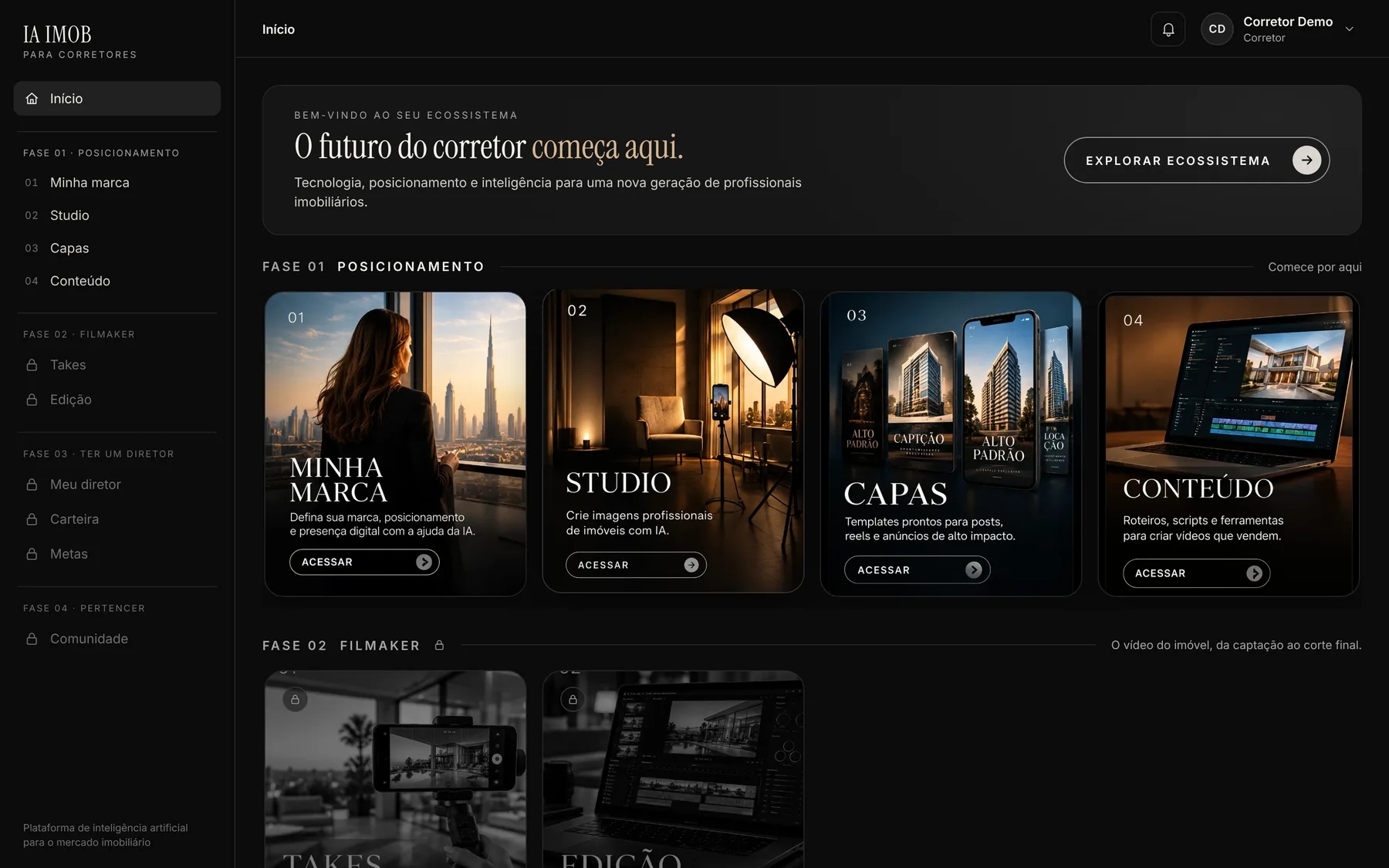Image resolution: width=1389 pixels, height=868 pixels.
Task: Click the arrow icon on Conteúdo Acessar
Action: (1254, 573)
